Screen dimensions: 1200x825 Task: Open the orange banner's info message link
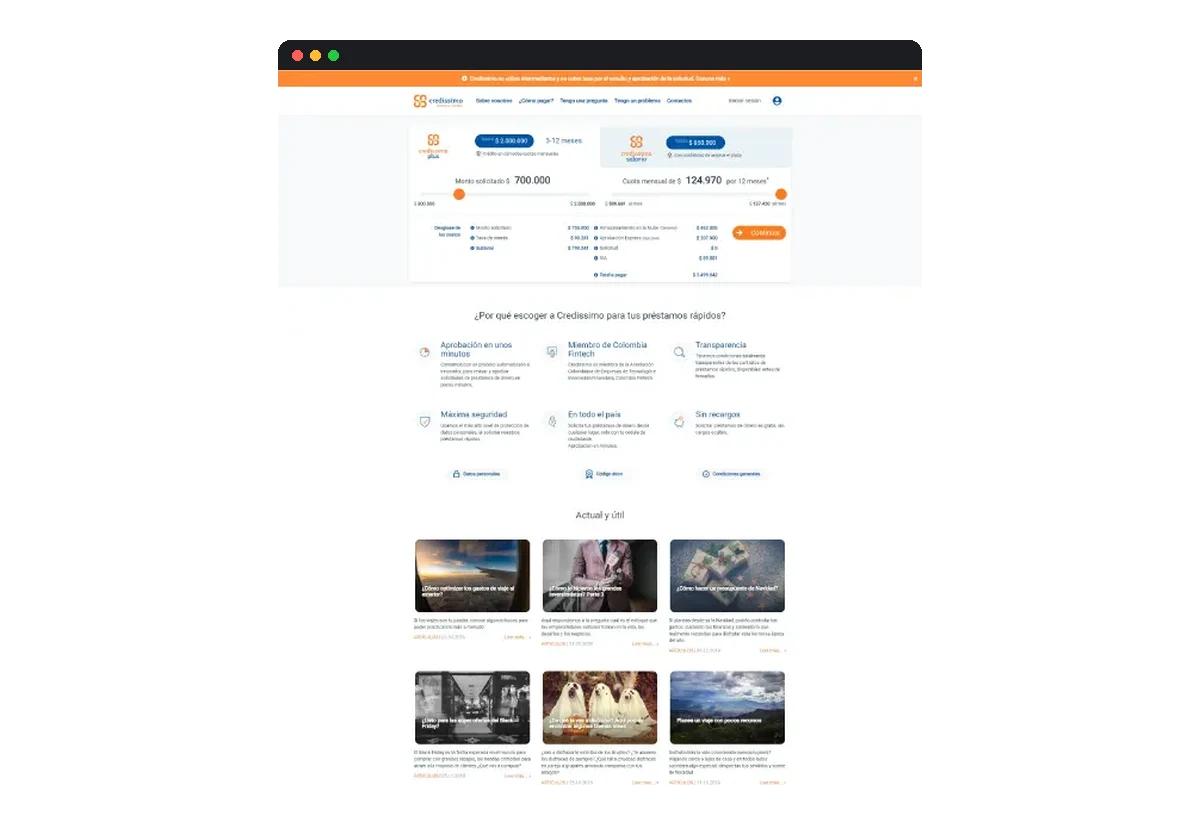click(598, 78)
